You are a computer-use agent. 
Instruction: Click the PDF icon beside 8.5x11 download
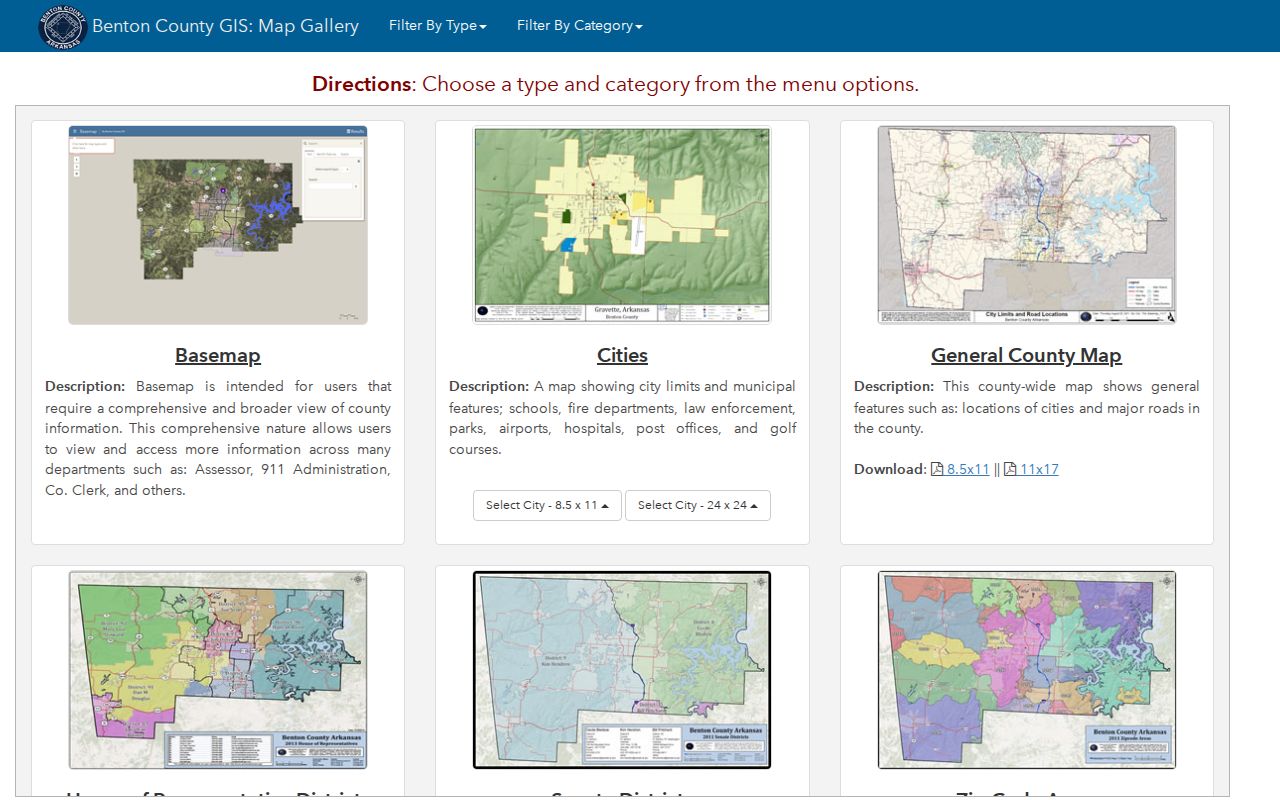coord(937,469)
